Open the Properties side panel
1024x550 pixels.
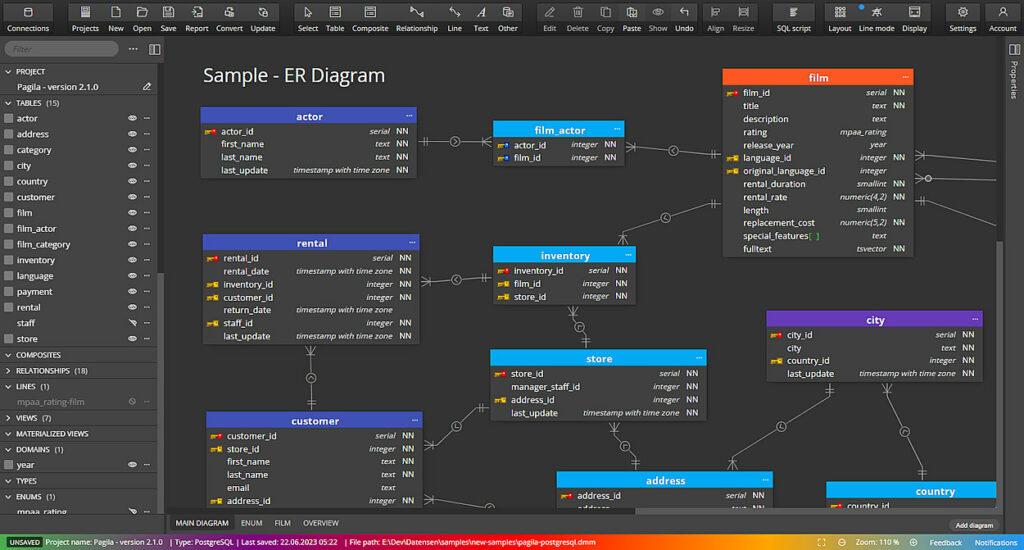(x=1014, y=72)
